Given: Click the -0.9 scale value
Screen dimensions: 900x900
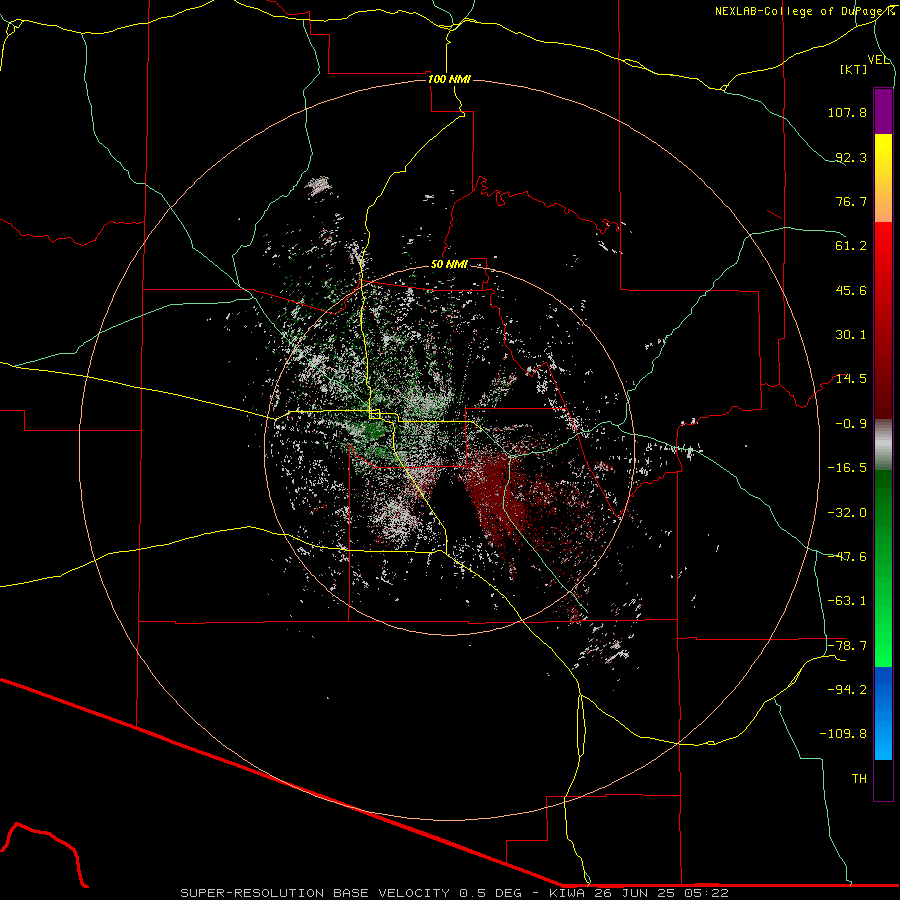Looking at the screenshot, I should [x=851, y=424].
